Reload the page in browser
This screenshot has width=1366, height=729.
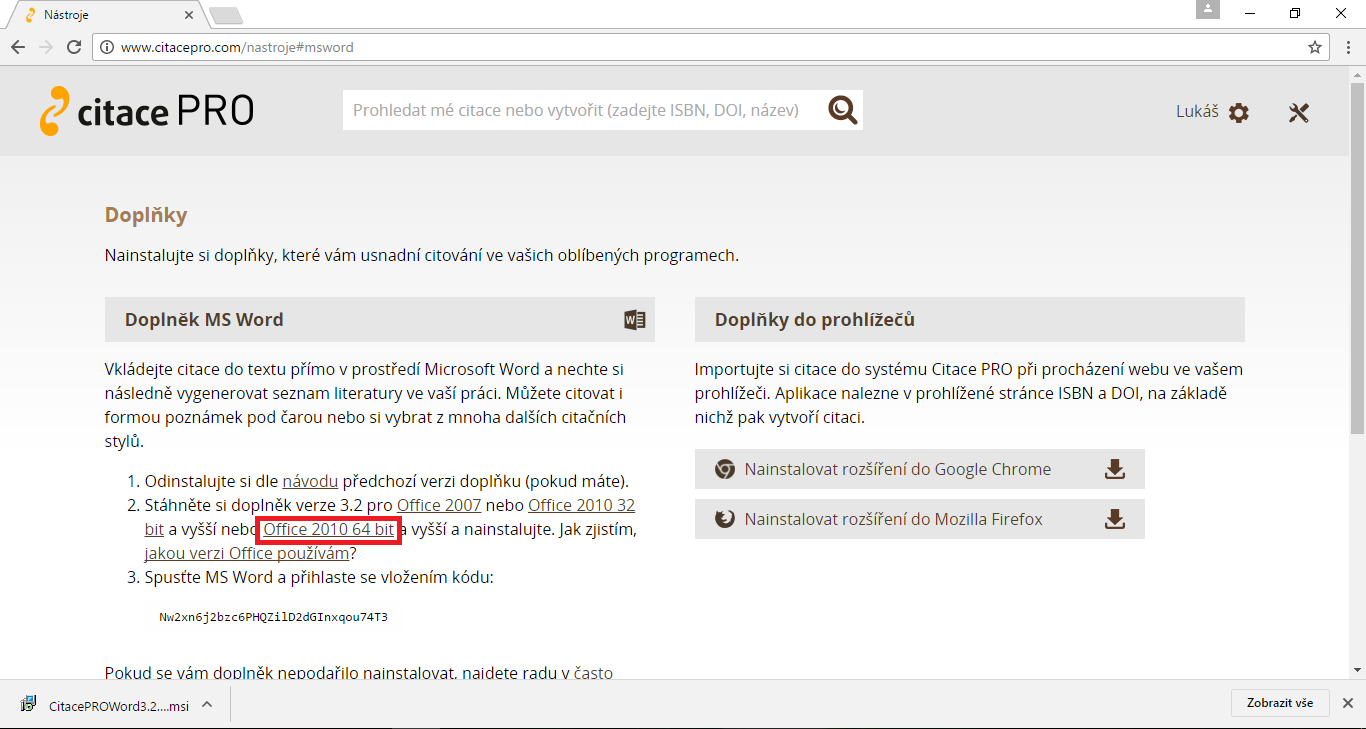(x=73, y=47)
